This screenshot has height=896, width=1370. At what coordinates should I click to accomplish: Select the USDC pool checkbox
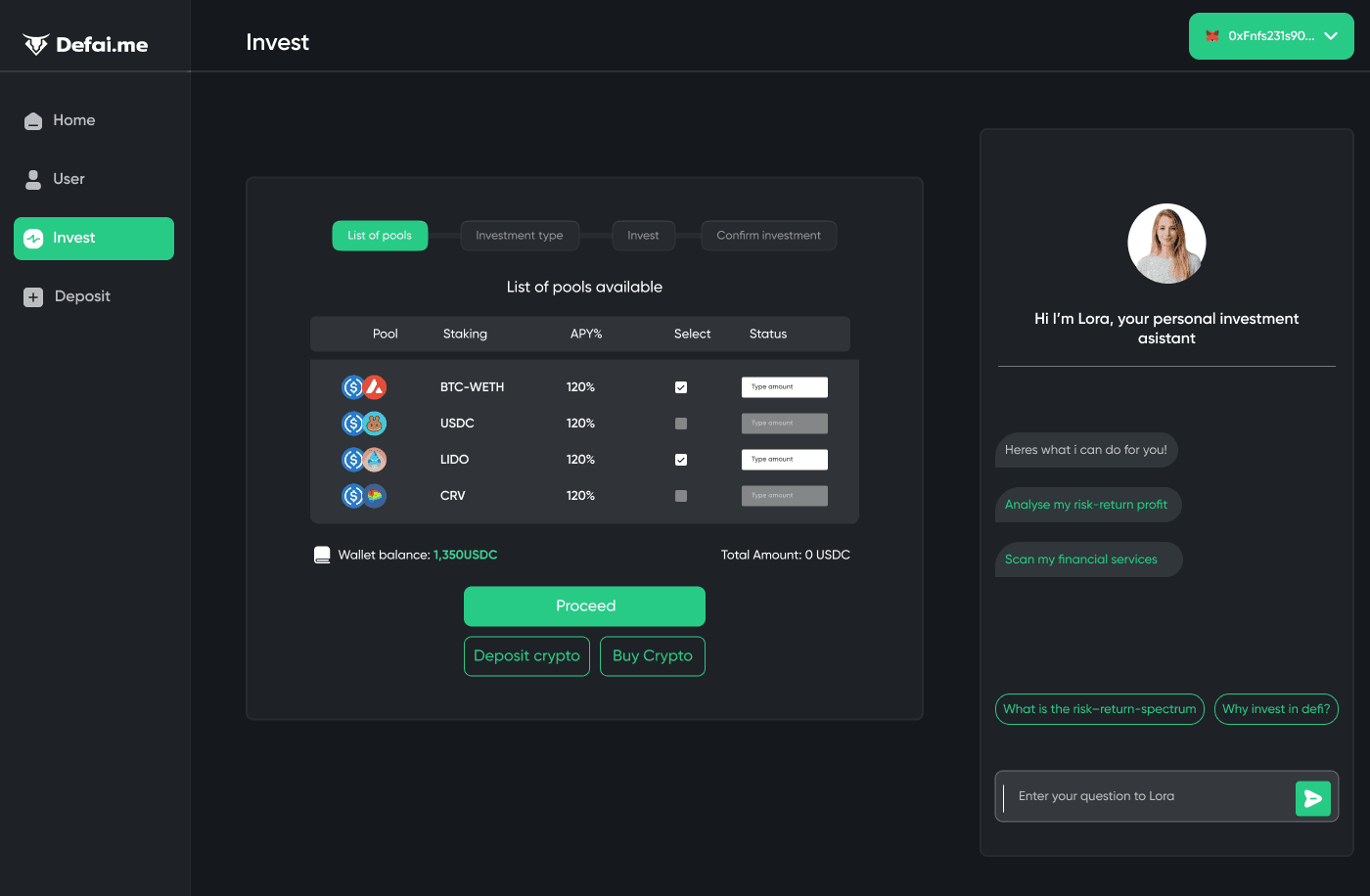coord(681,424)
